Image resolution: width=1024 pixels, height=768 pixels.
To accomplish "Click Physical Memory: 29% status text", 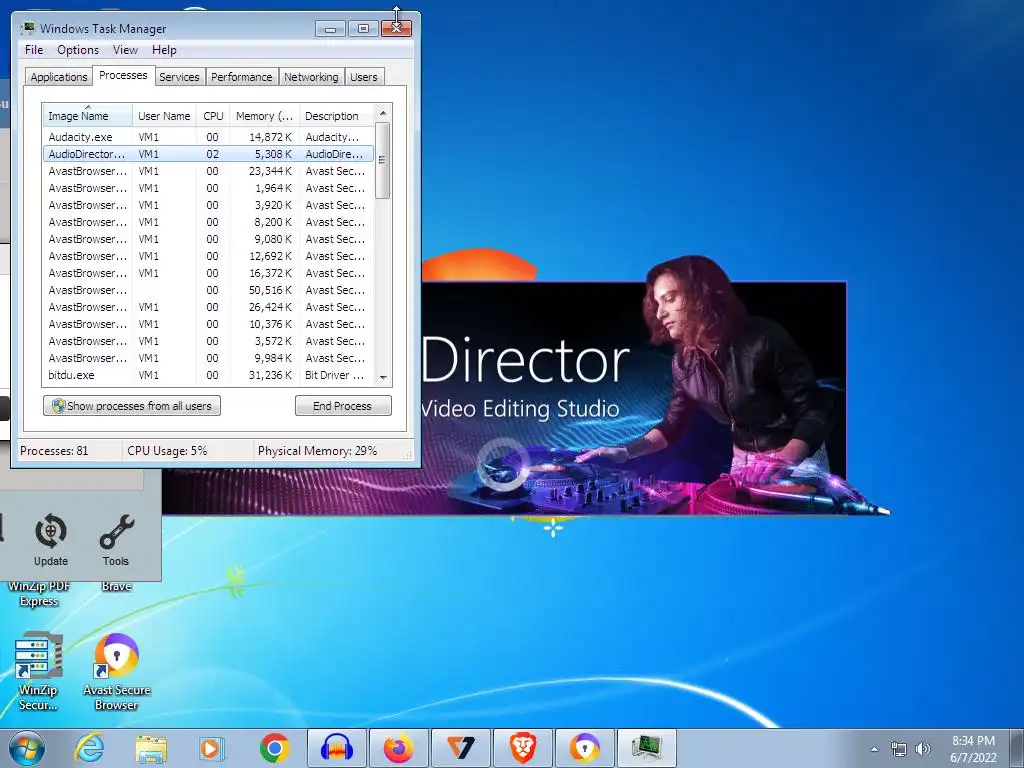I will (x=317, y=451).
